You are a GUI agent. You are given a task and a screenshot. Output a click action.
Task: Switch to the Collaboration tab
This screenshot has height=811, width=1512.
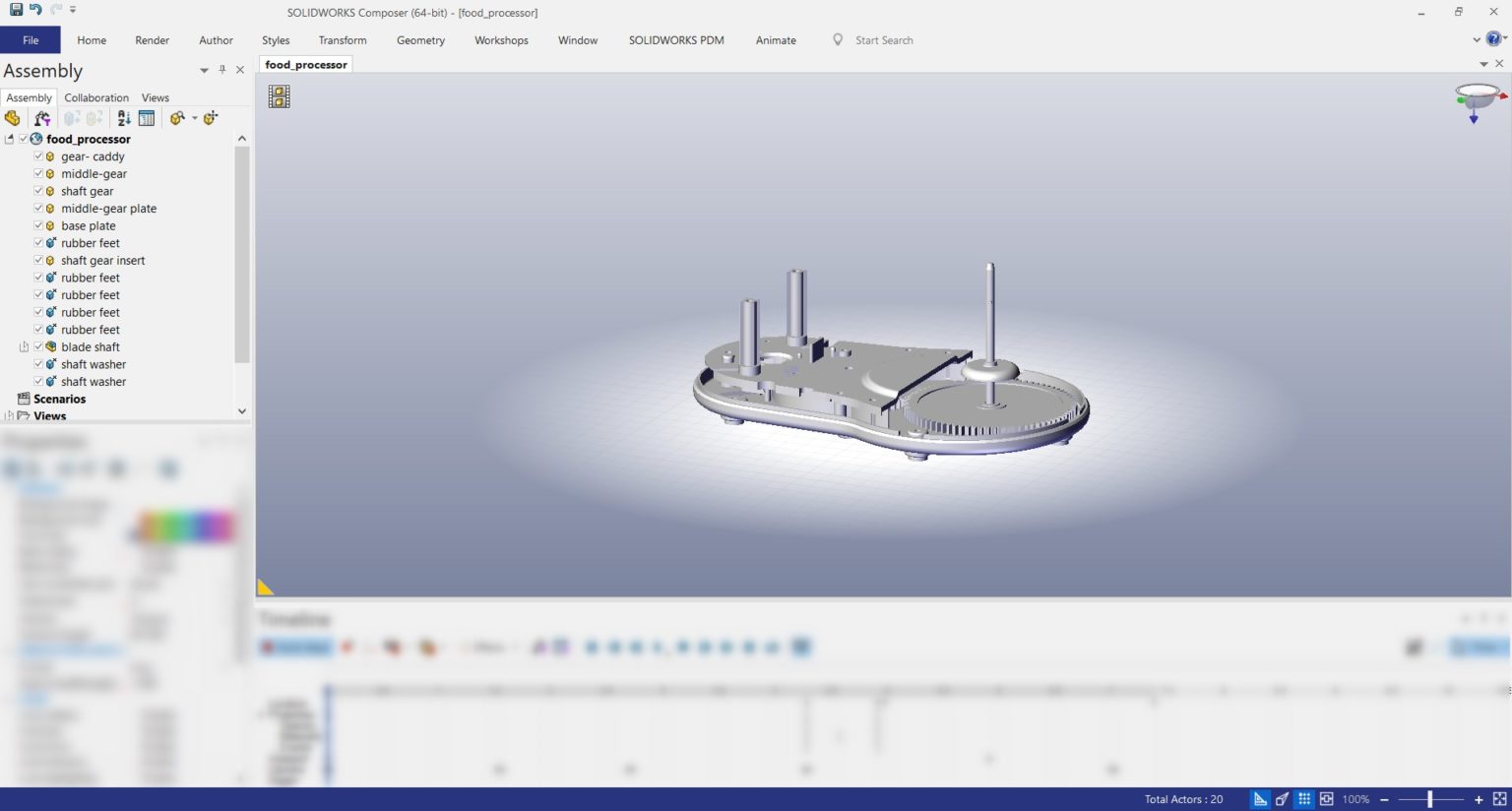(96, 97)
